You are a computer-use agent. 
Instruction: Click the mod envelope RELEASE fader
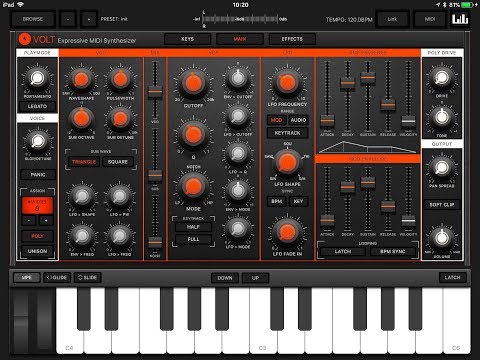[388, 206]
